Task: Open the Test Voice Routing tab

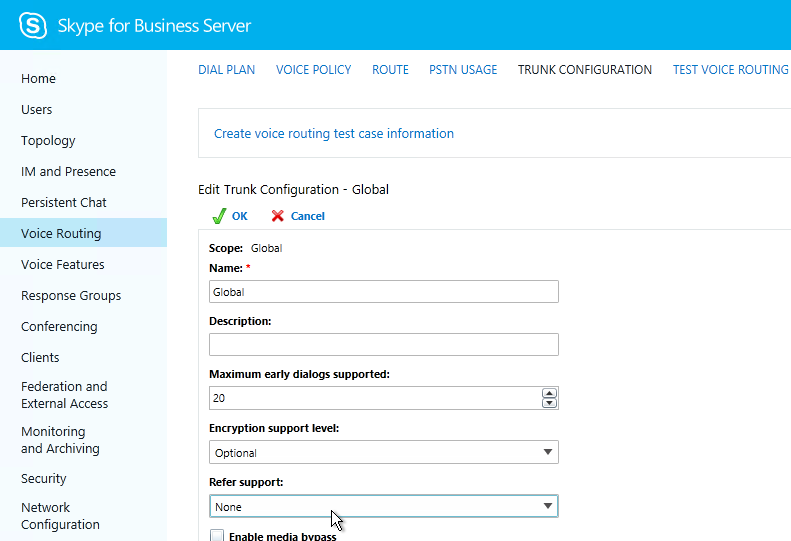Action: (730, 70)
